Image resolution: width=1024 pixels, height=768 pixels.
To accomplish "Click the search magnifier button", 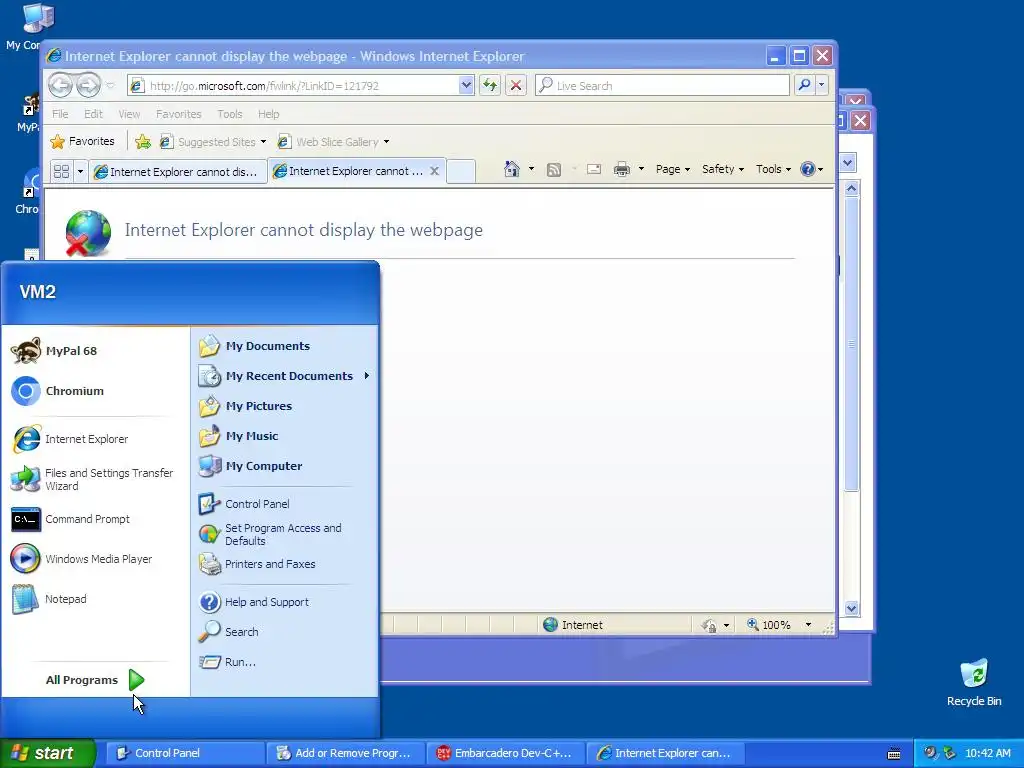I will [x=805, y=86].
